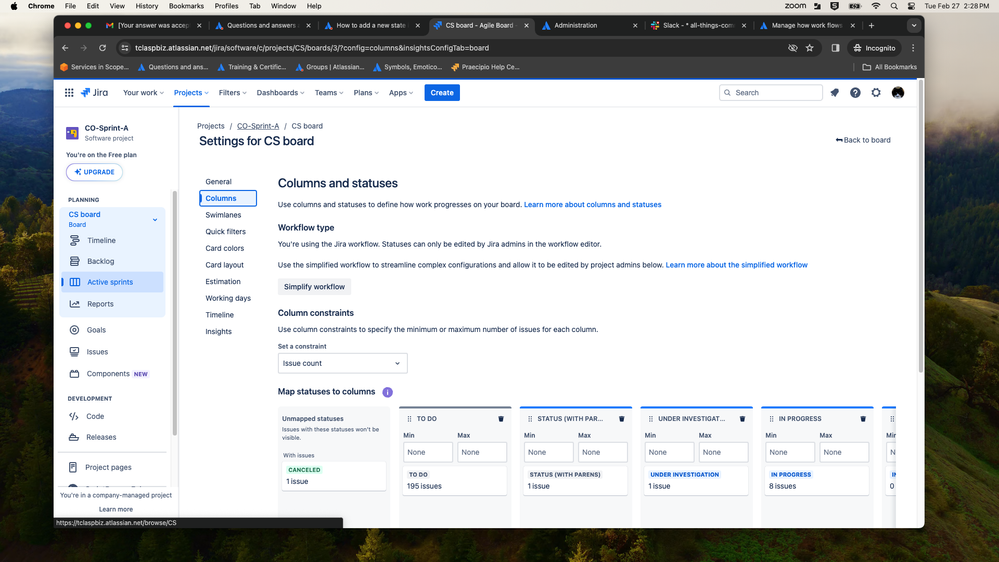Grab the IN PROGRESS drag handle
The height and width of the screenshot is (562, 999).
click(772, 419)
